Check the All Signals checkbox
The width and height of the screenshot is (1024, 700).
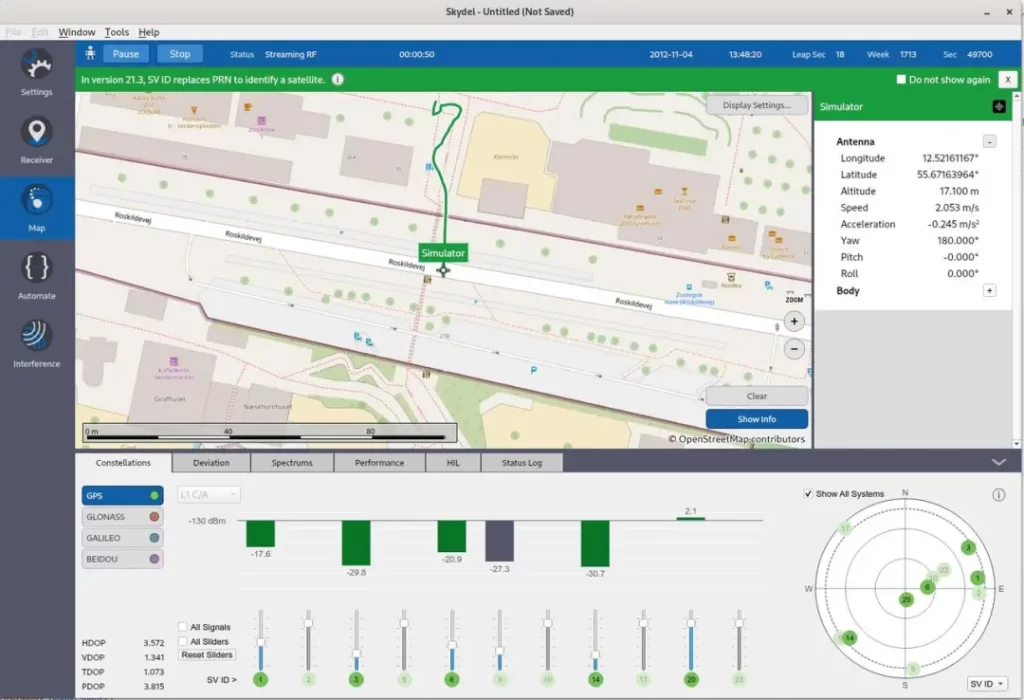pyautogui.click(x=183, y=627)
